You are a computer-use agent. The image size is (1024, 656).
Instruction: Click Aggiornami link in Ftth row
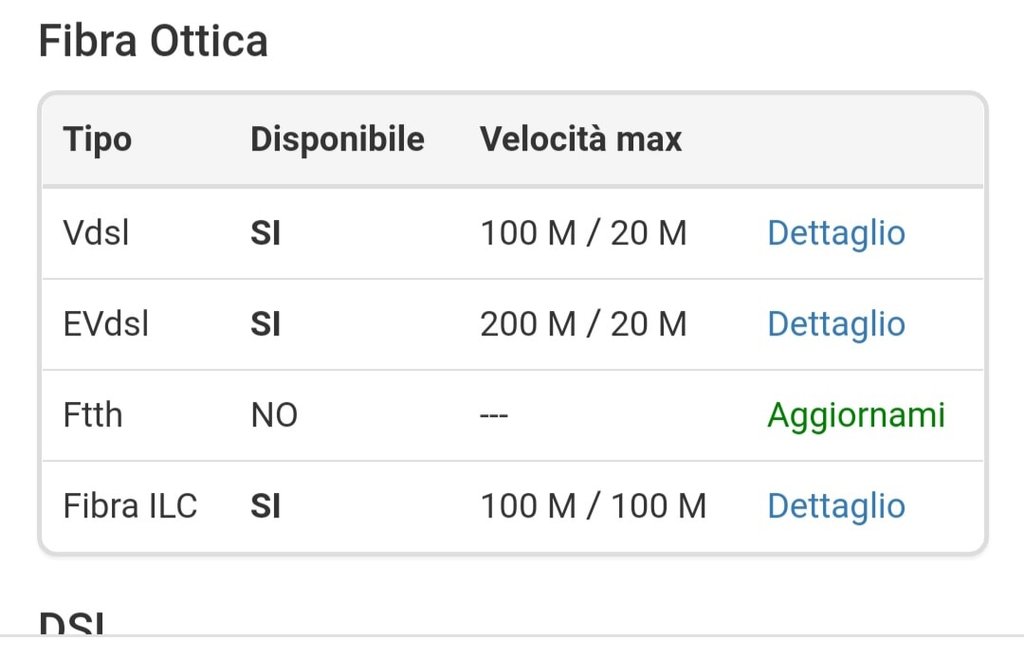(856, 416)
